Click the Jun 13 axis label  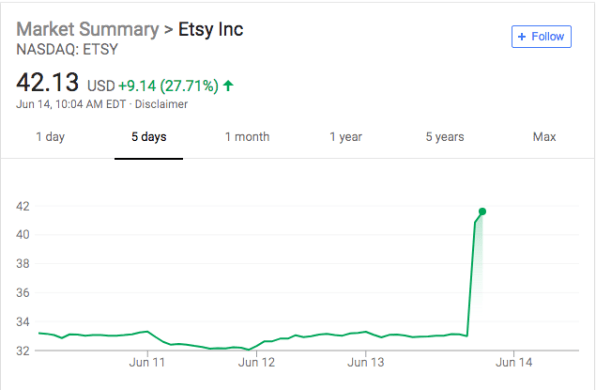(x=366, y=362)
